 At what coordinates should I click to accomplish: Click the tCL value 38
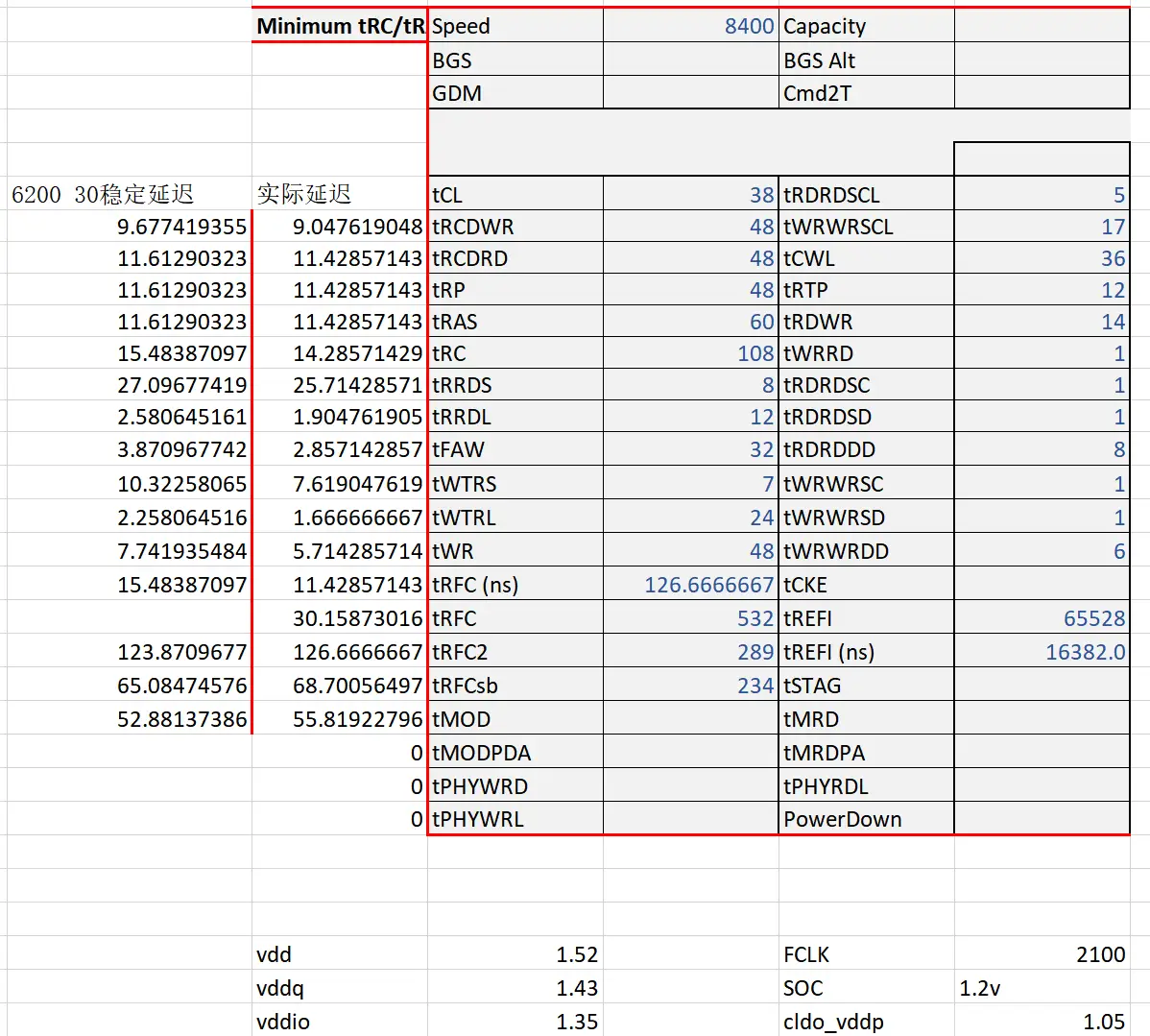(x=691, y=194)
